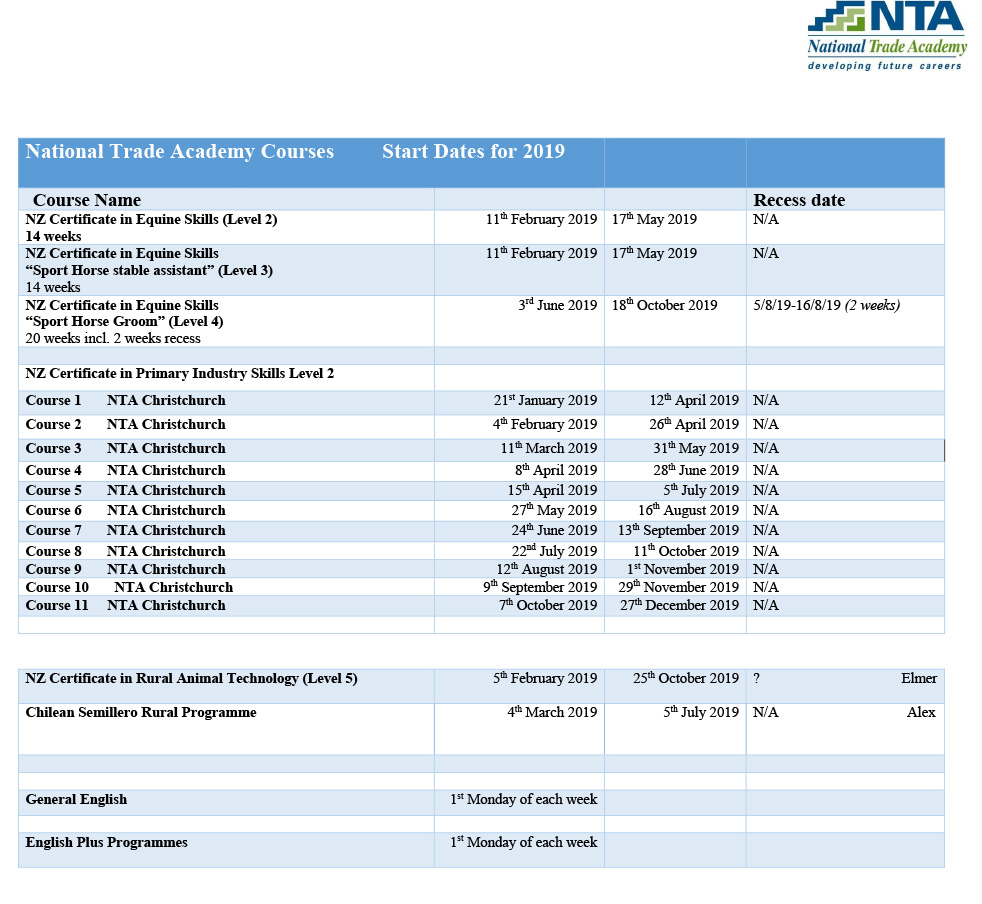Click '29th November 2019' end date

678,587
